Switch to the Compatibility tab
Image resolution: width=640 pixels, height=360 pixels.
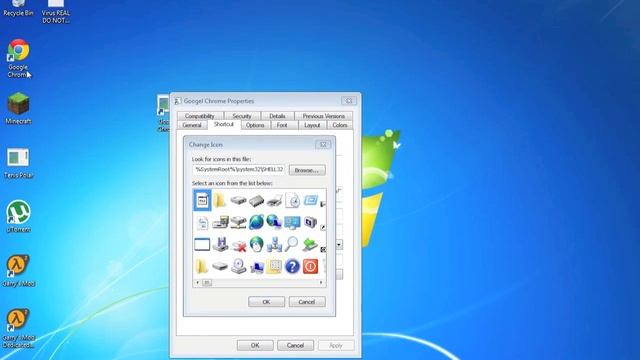click(200, 116)
